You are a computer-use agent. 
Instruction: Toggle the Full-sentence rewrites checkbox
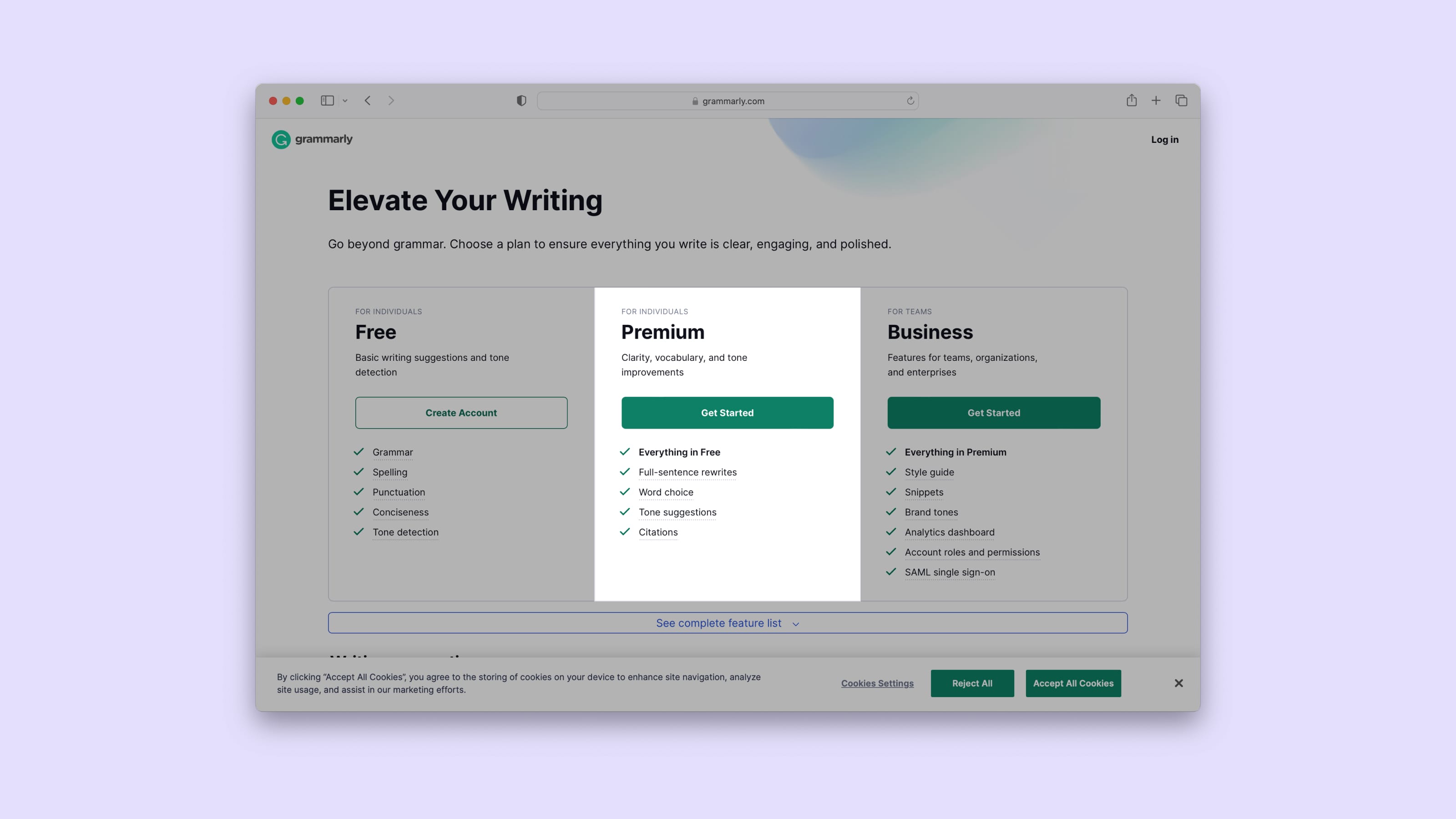(624, 472)
